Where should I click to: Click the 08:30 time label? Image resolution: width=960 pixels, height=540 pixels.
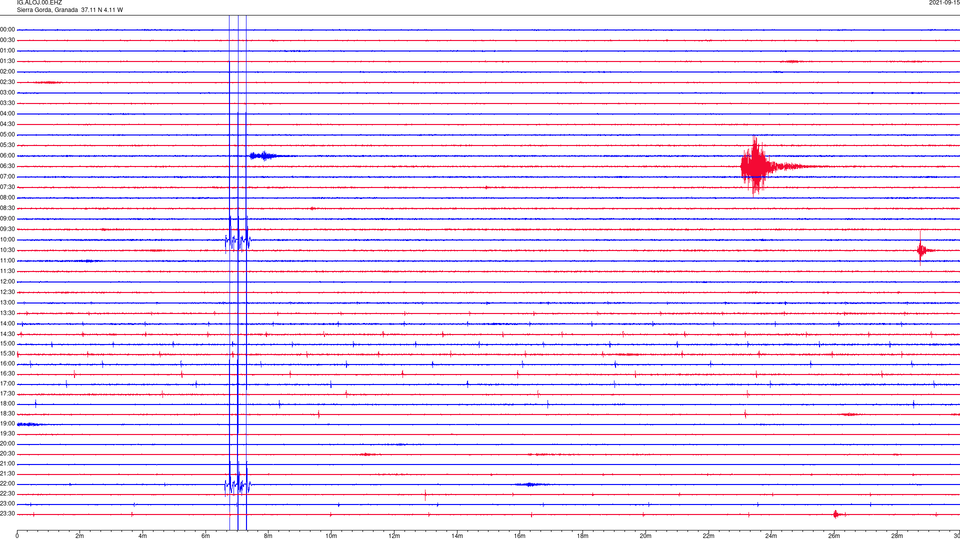point(7,208)
